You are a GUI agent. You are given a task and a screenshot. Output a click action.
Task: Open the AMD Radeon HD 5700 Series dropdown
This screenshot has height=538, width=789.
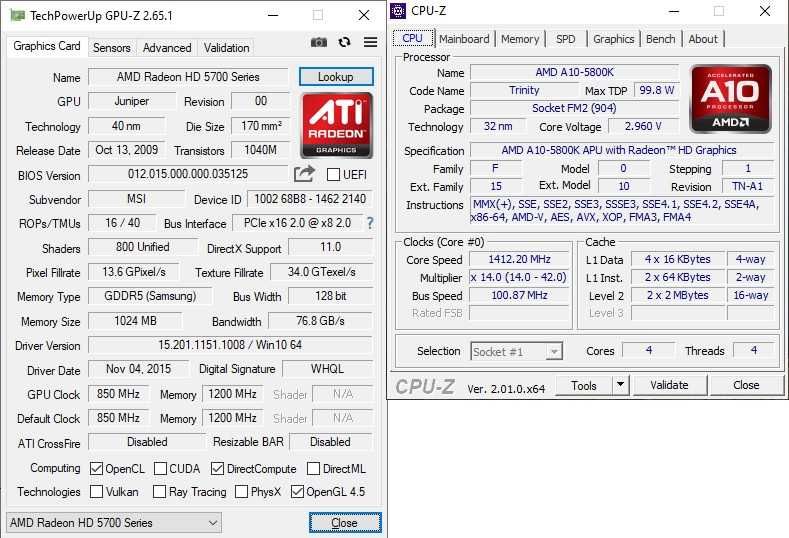pos(114,523)
